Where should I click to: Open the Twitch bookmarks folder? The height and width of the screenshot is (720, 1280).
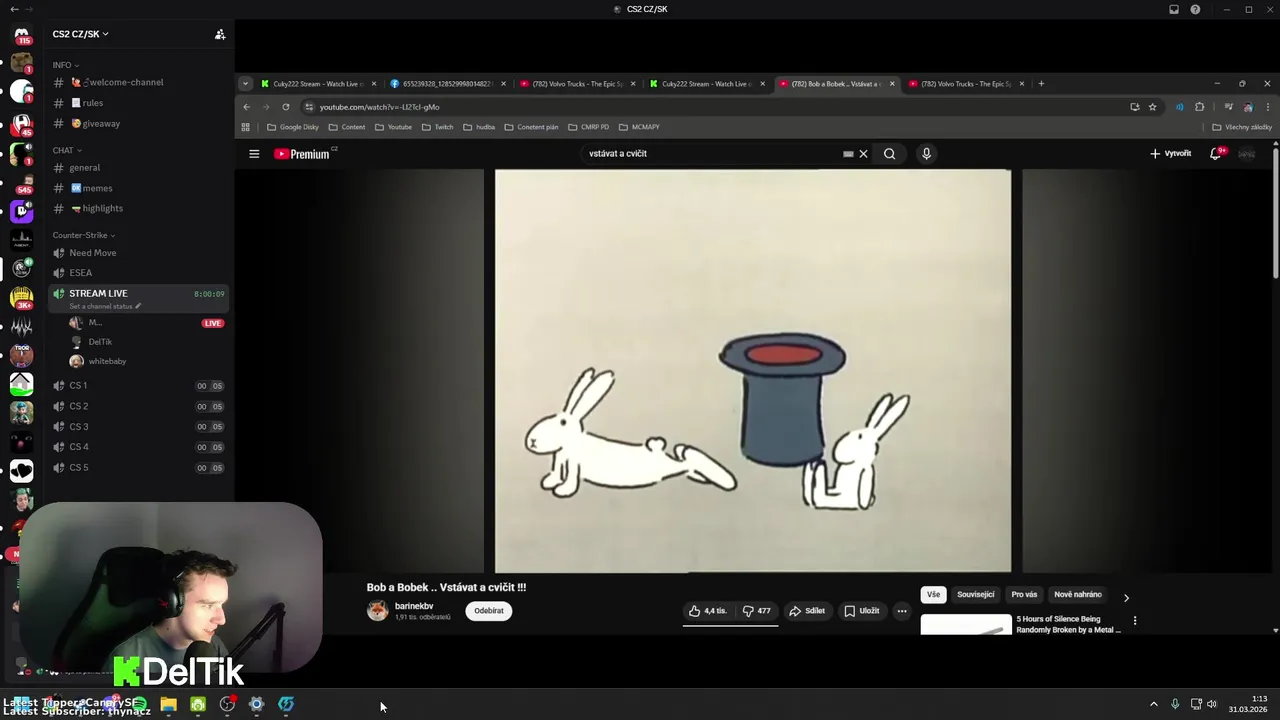click(438, 127)
